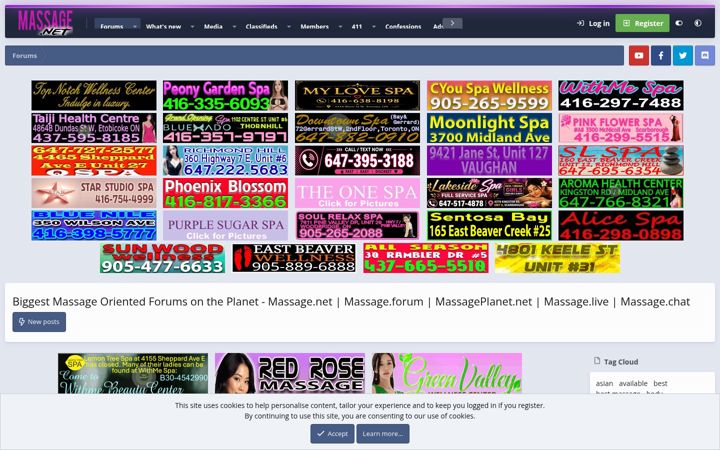Image resolution: width=720 pixels, height=450 pixels.
Task: Open the Discord social link
Action: [705, 56]
